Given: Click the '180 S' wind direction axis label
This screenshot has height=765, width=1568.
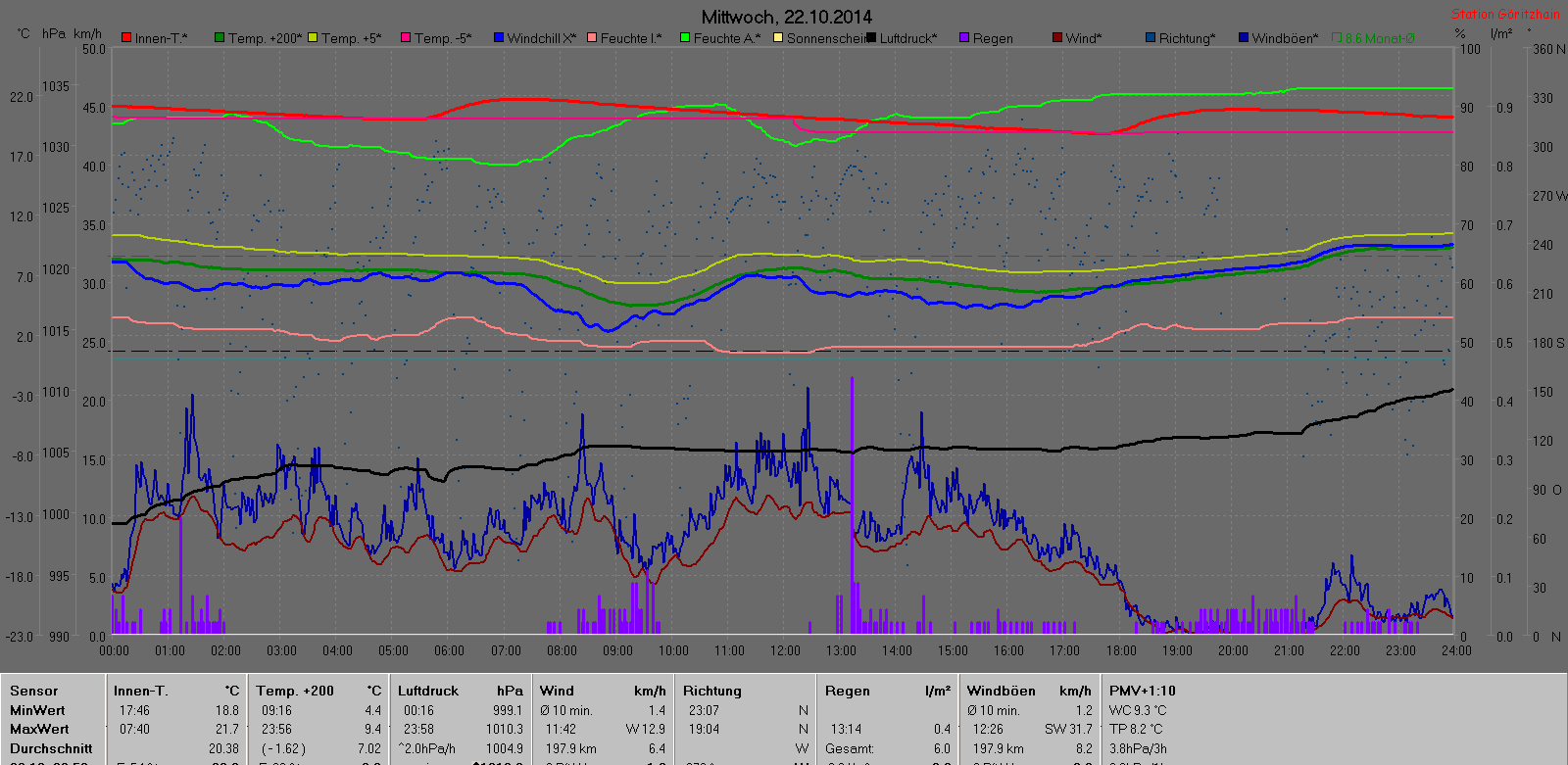Looking at the screenshot, I should (x=1548, y=343).
